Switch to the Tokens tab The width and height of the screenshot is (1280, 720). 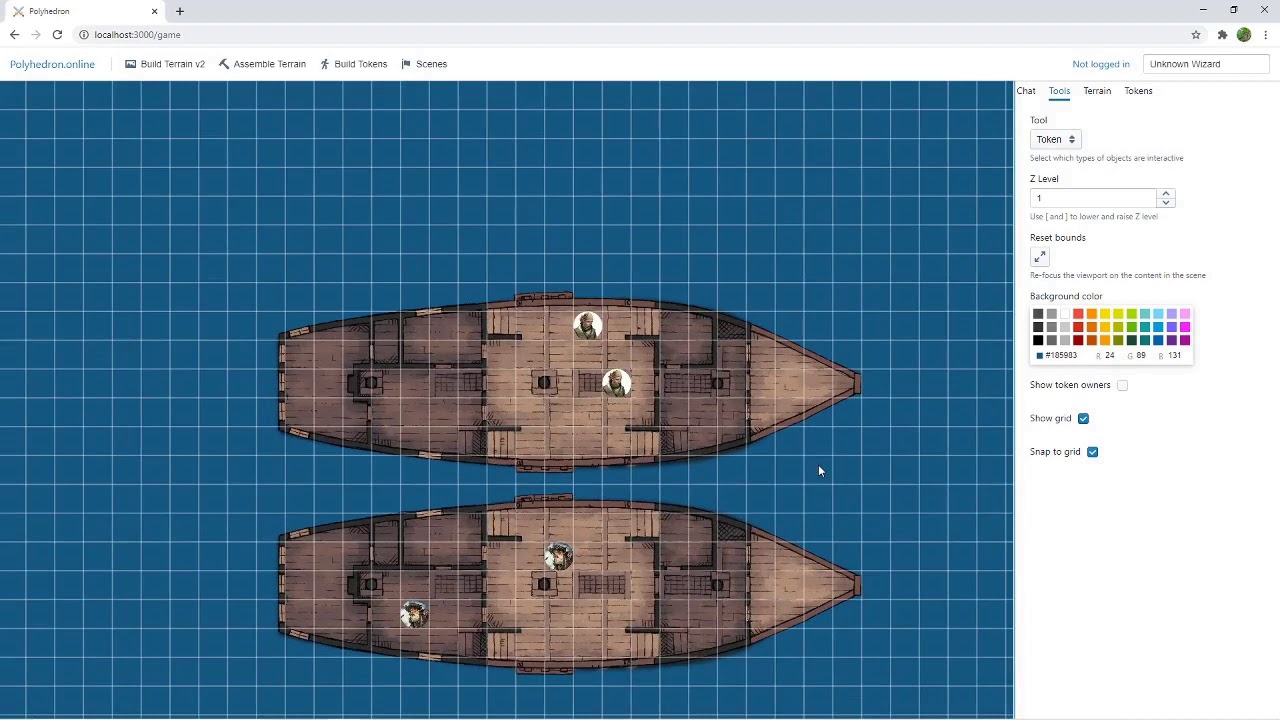pyautogui.click(x=1138, y=91)
